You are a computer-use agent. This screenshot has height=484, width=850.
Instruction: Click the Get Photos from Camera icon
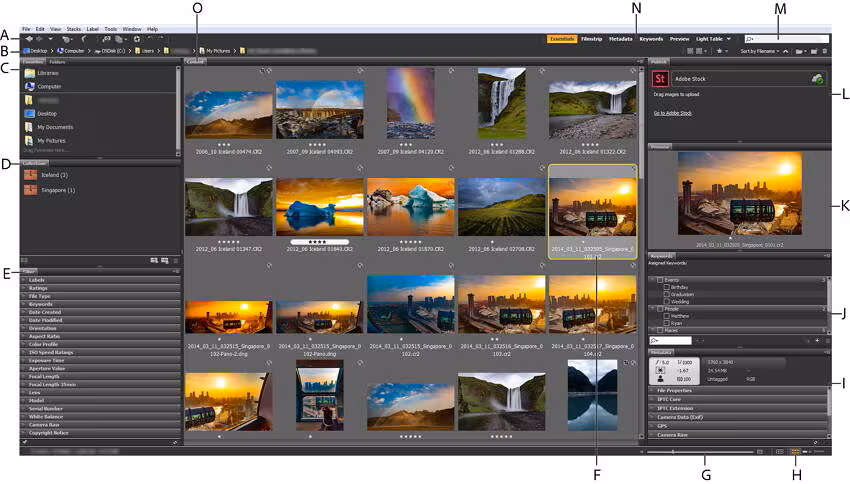pos(107,39)
